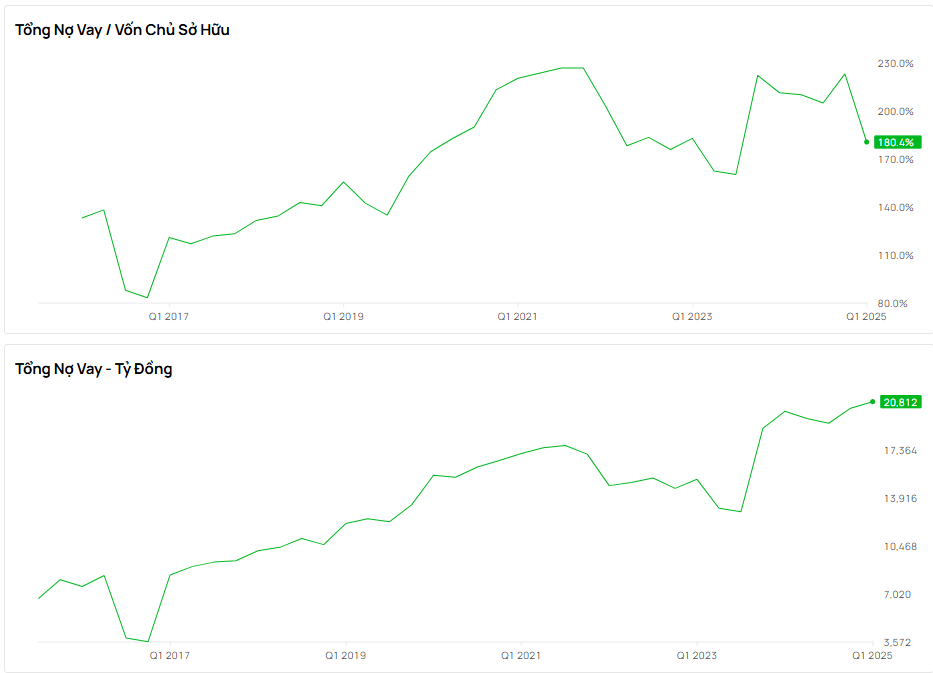Click the 17,364 y-axis label
This screenshot has width=933, height=673.
900,451
